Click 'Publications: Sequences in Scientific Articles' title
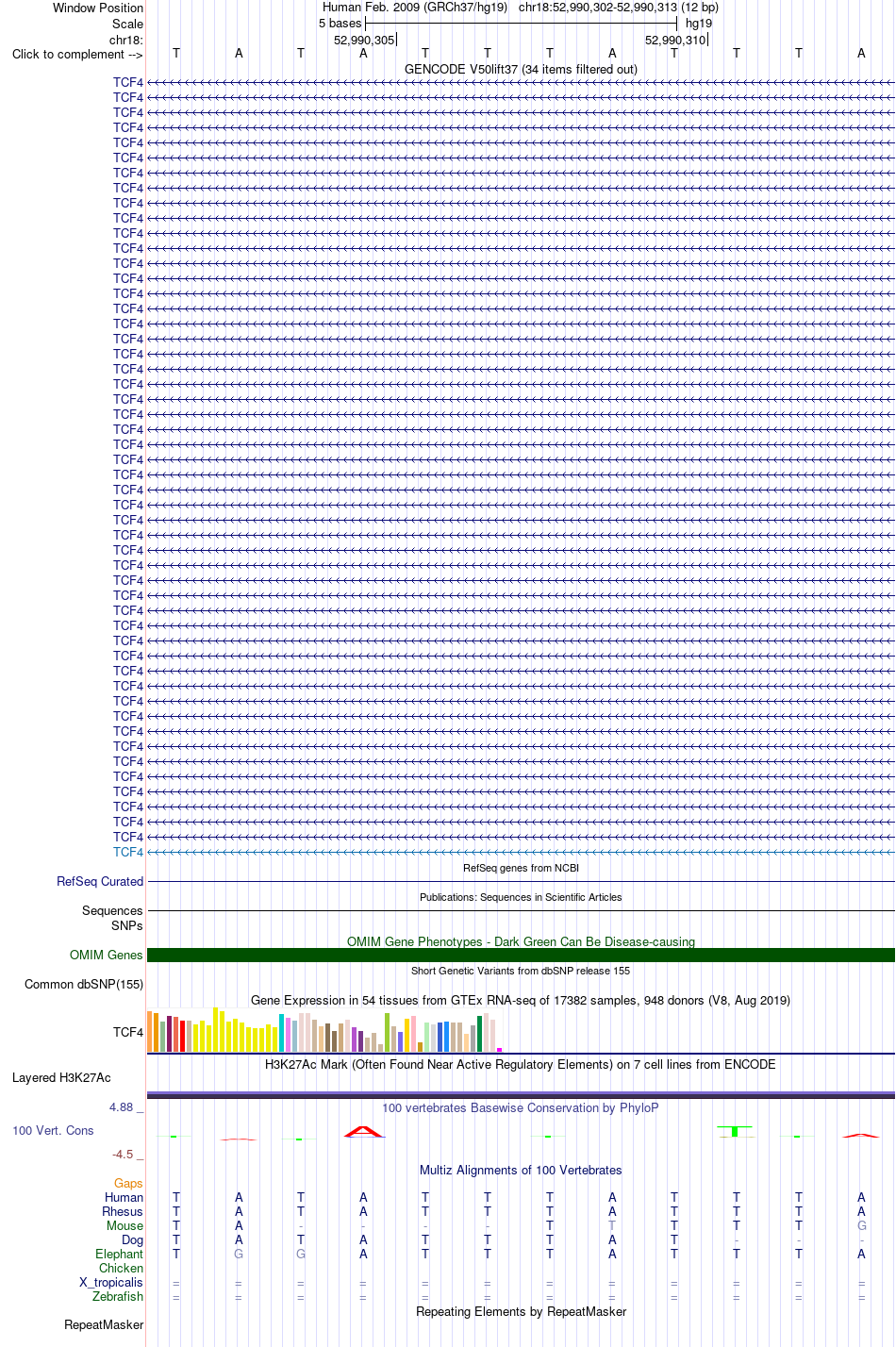The height and width of the screenshot is (1347, 896). (521, 897)
